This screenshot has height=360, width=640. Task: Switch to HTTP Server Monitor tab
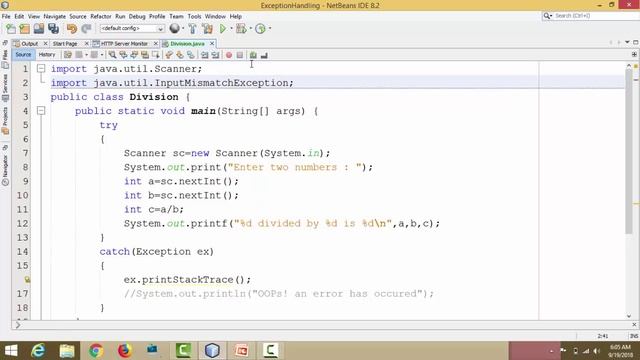pyautogui.click(x=124, y=43)
